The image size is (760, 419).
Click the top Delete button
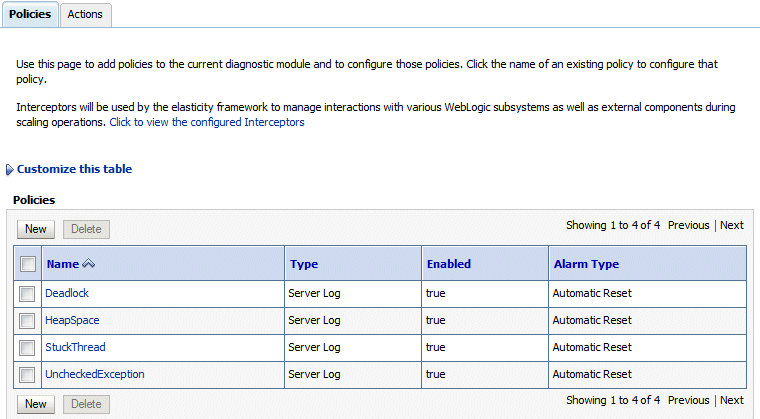pyautogui.click(x=86, y=229)
